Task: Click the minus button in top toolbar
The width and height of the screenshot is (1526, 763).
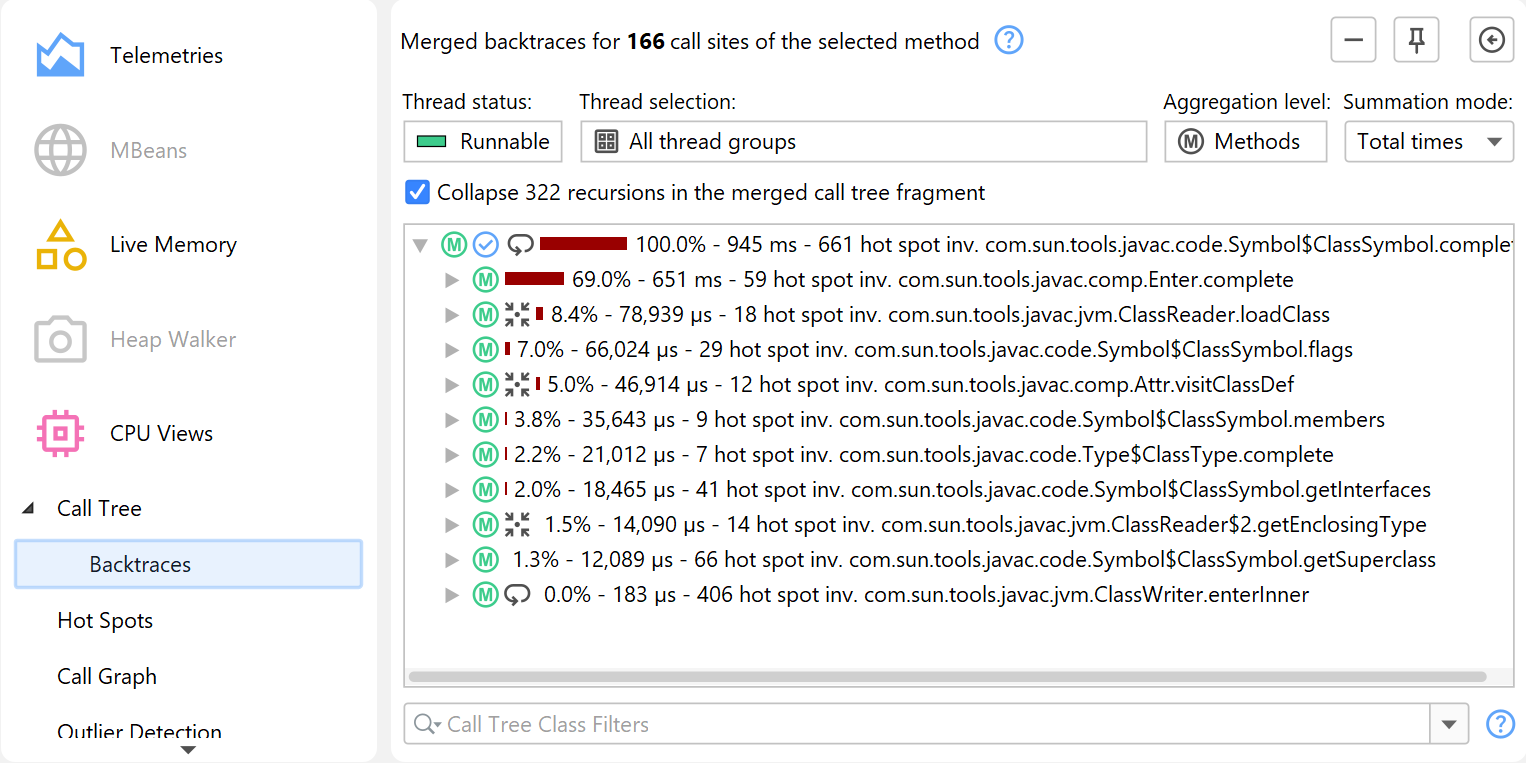Action: click(1353, 40)
